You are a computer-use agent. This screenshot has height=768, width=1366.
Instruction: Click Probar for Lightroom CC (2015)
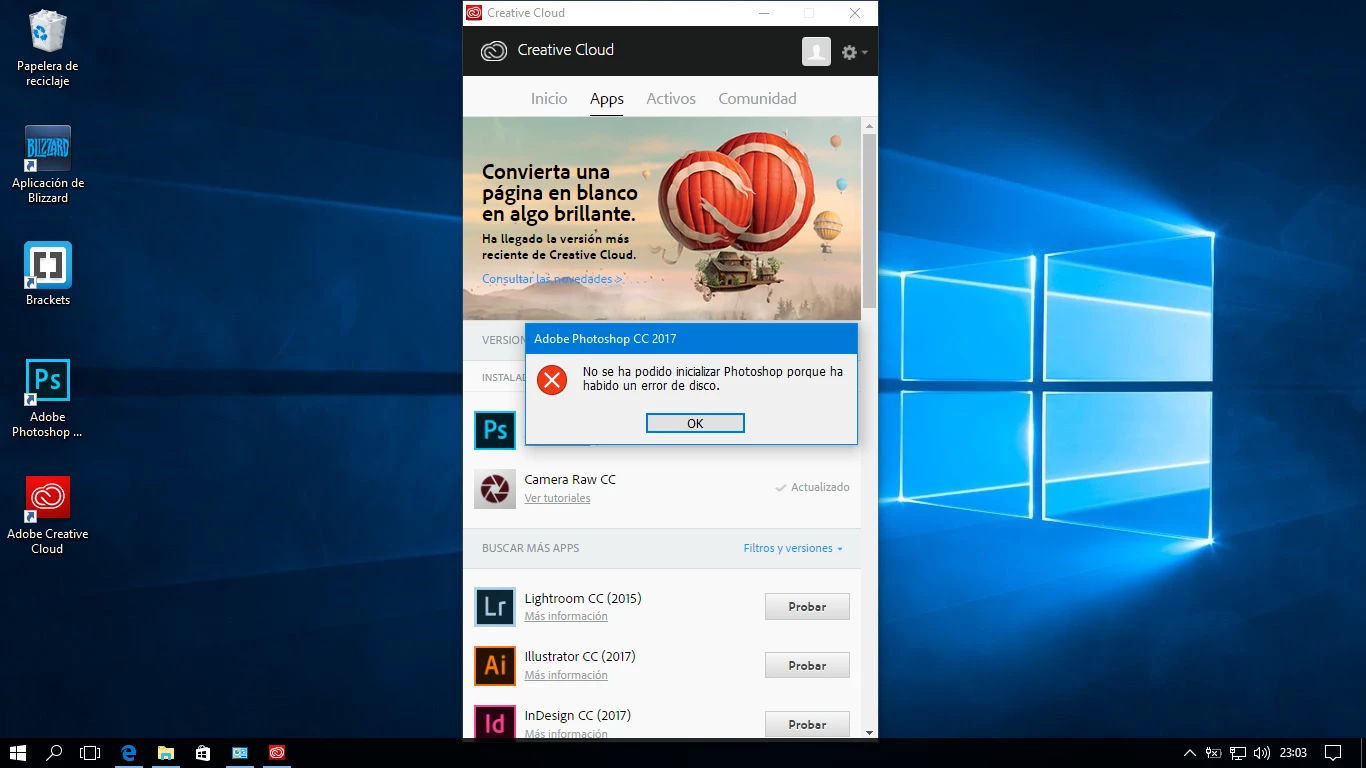(807, 606)
